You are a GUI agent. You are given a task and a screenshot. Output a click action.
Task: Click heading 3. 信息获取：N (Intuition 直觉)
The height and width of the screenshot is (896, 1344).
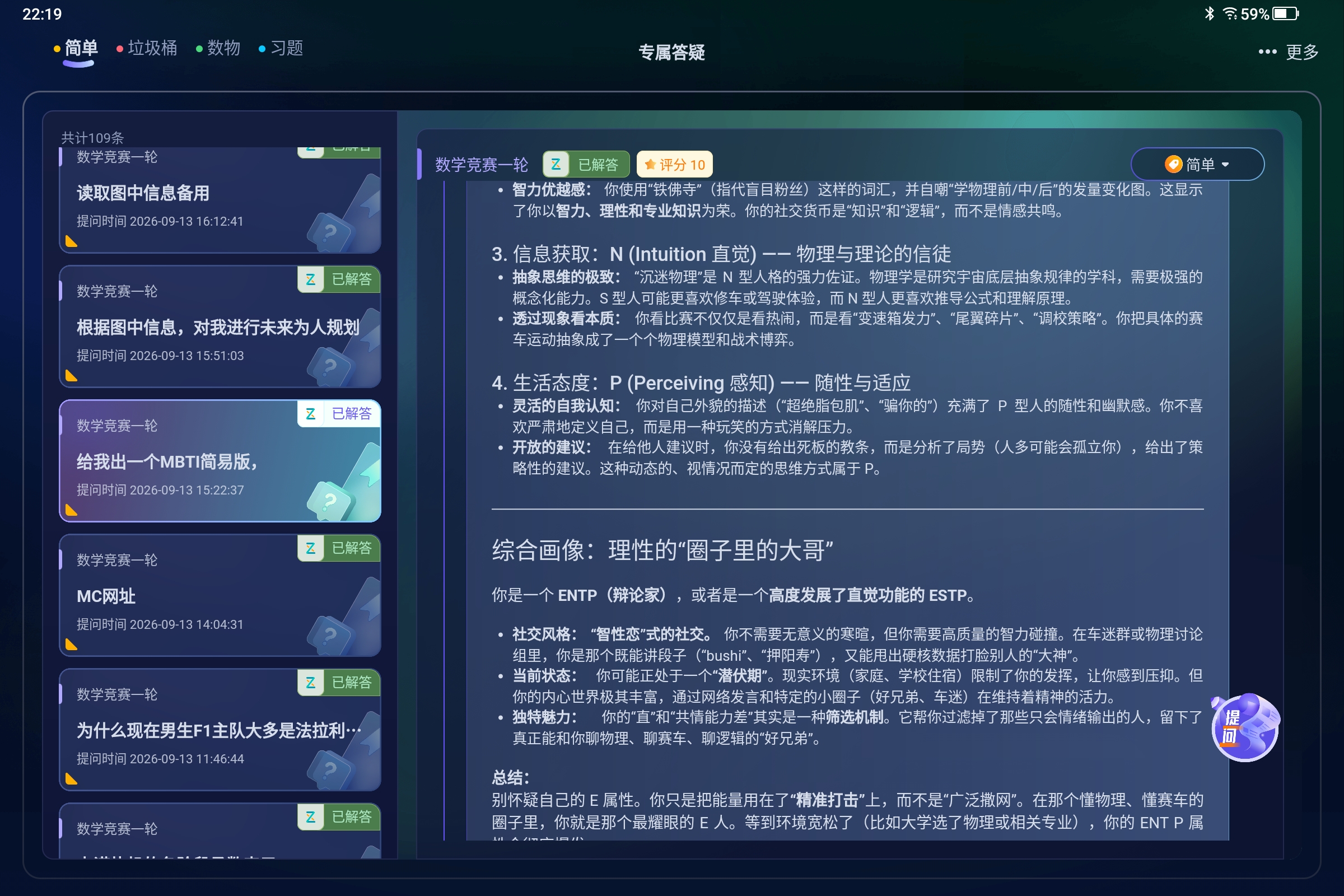pyautogui.click(x=721, y=254)
